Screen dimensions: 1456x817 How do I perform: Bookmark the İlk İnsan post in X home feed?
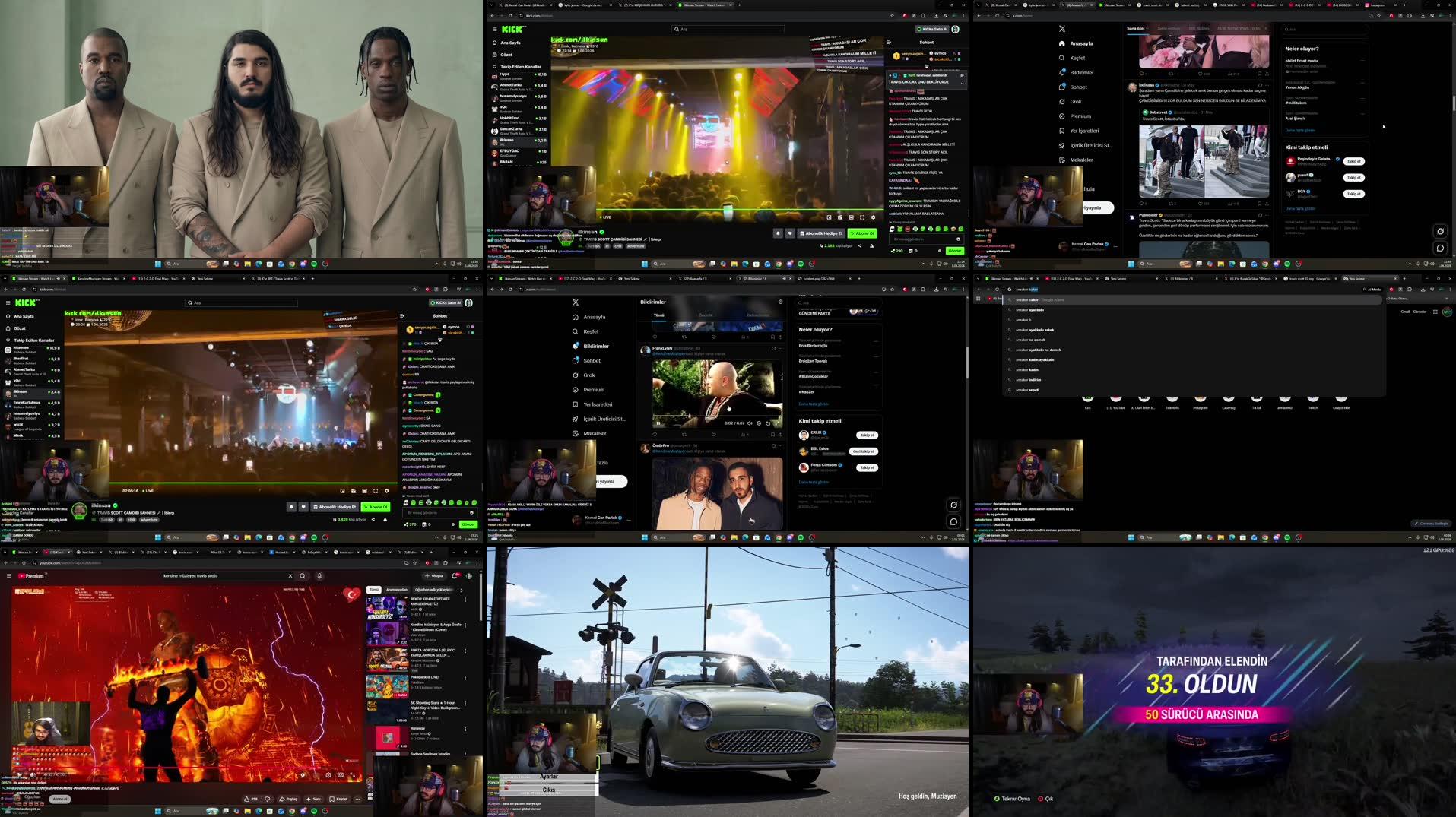[x=1259, y=204]
